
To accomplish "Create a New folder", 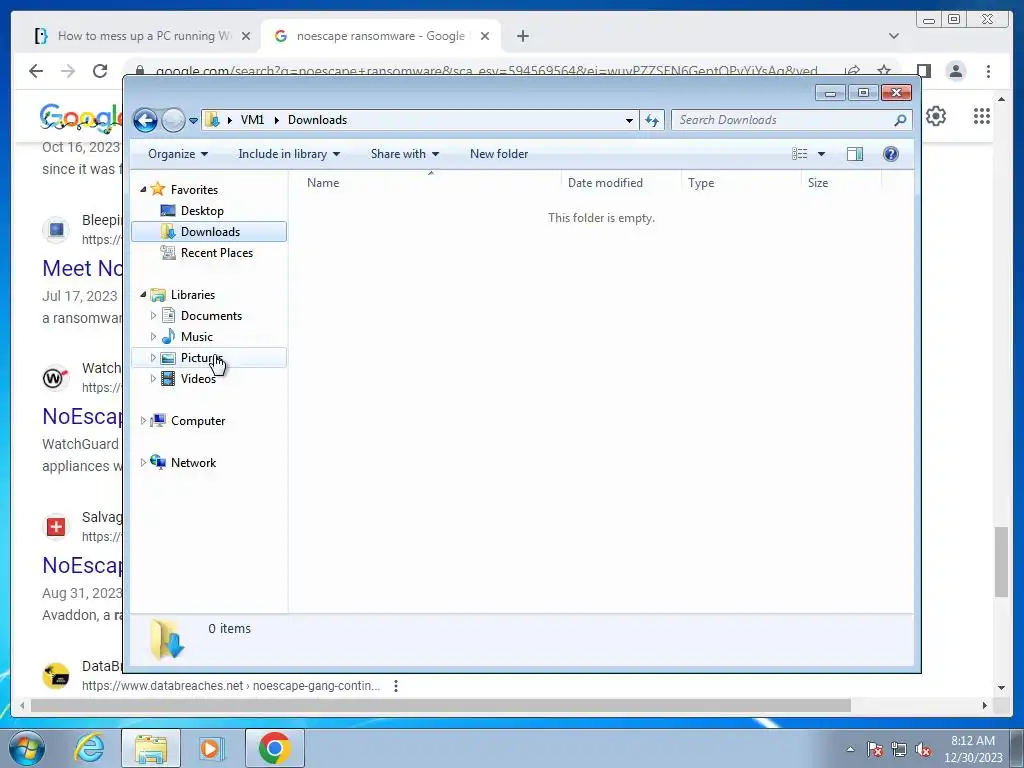I will (x=499, y=154).
